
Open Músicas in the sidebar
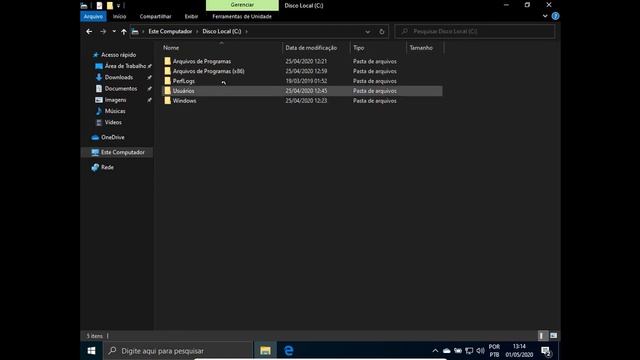[x=115, y=111]
